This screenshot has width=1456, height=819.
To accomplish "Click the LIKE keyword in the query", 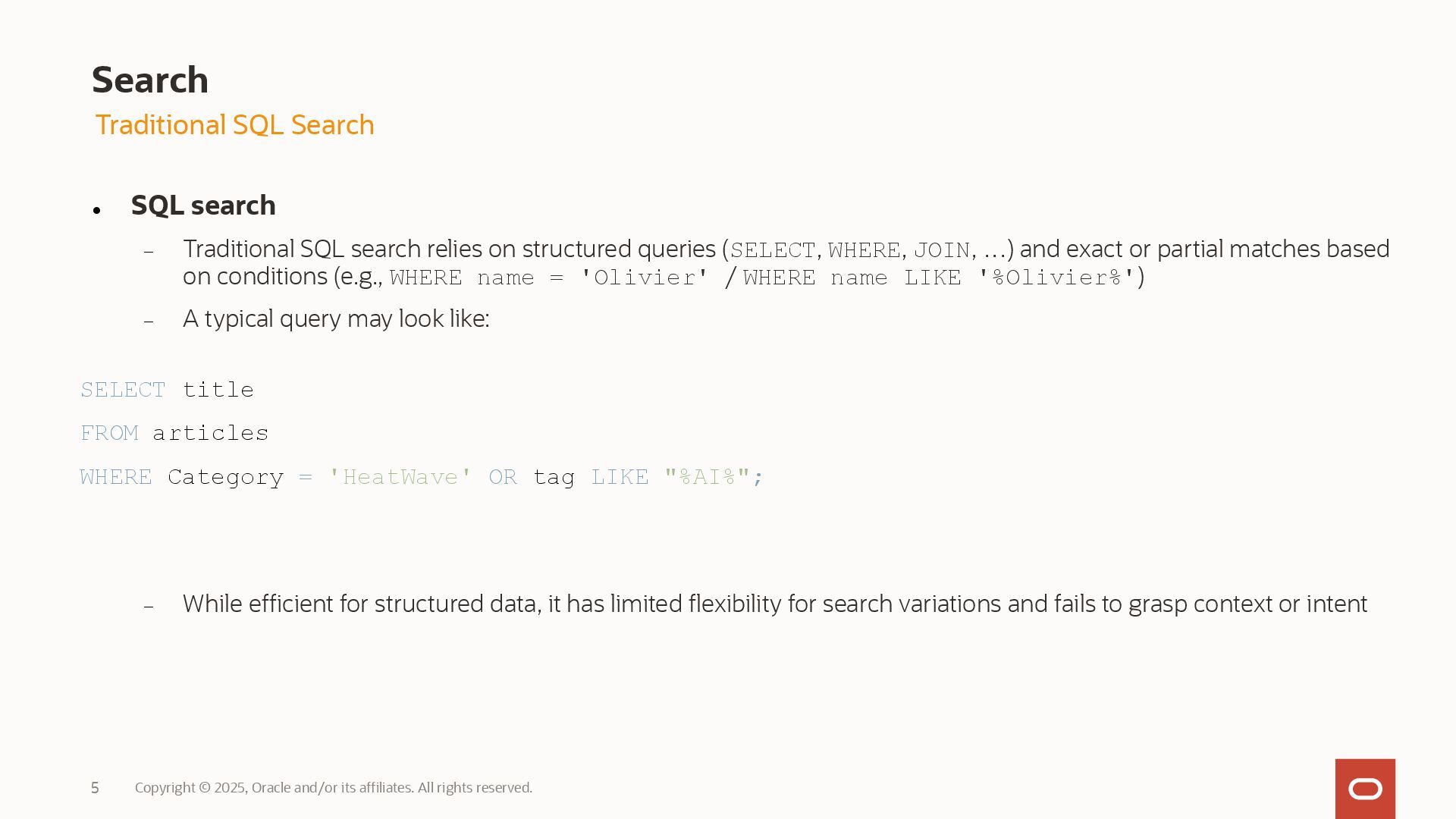I will (x=620, y=477).
